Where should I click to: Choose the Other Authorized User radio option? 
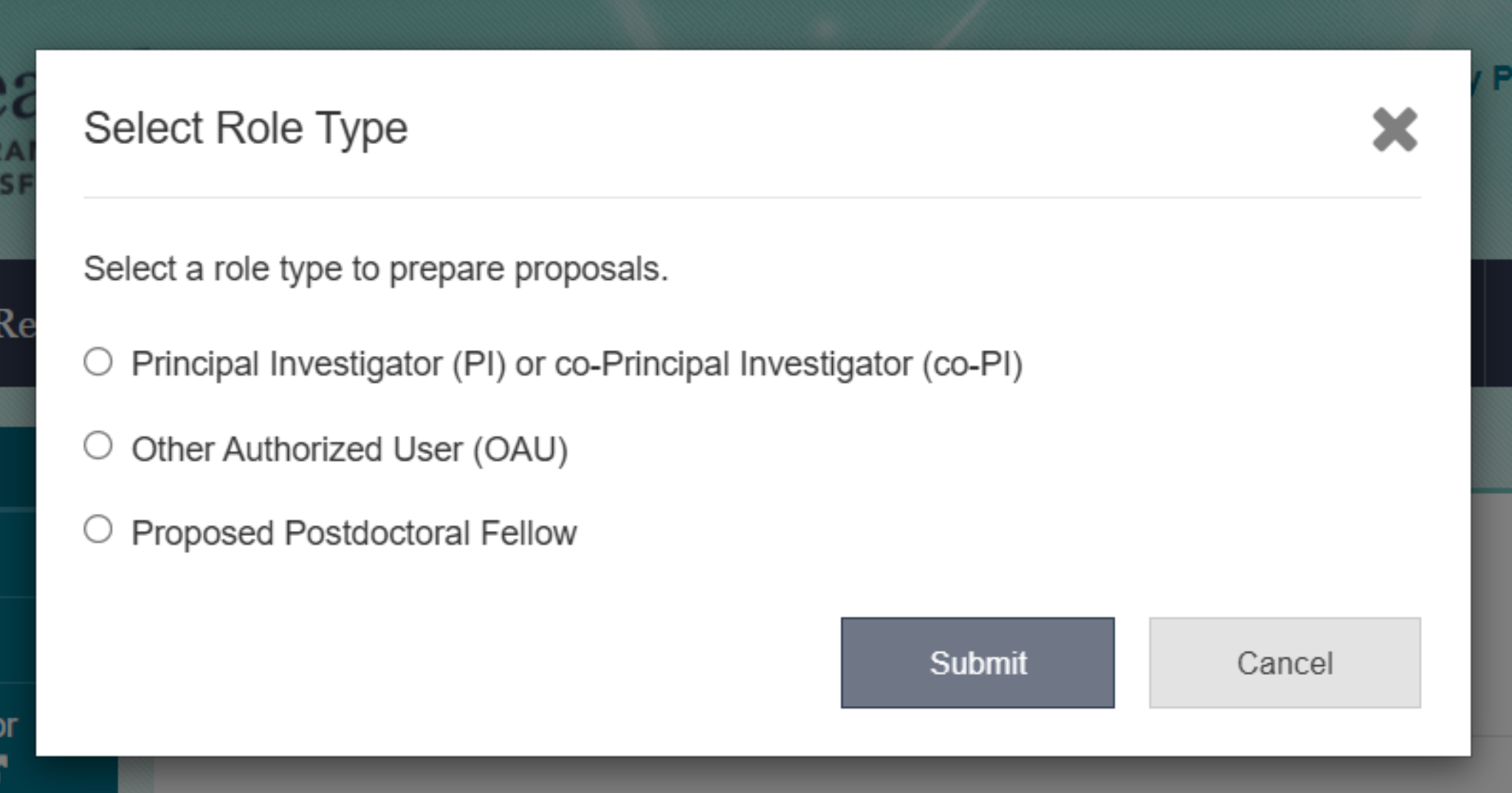click(98, 446)
